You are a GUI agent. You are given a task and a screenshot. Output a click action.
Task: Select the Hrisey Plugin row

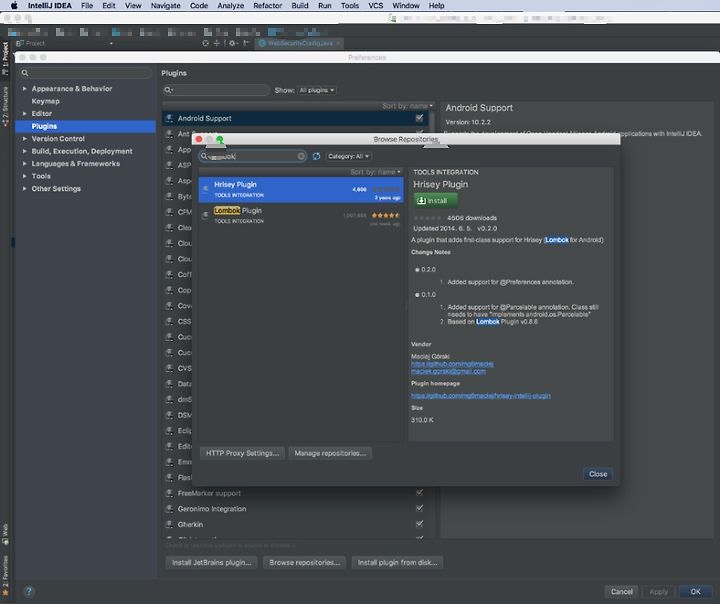pos(301,190)
